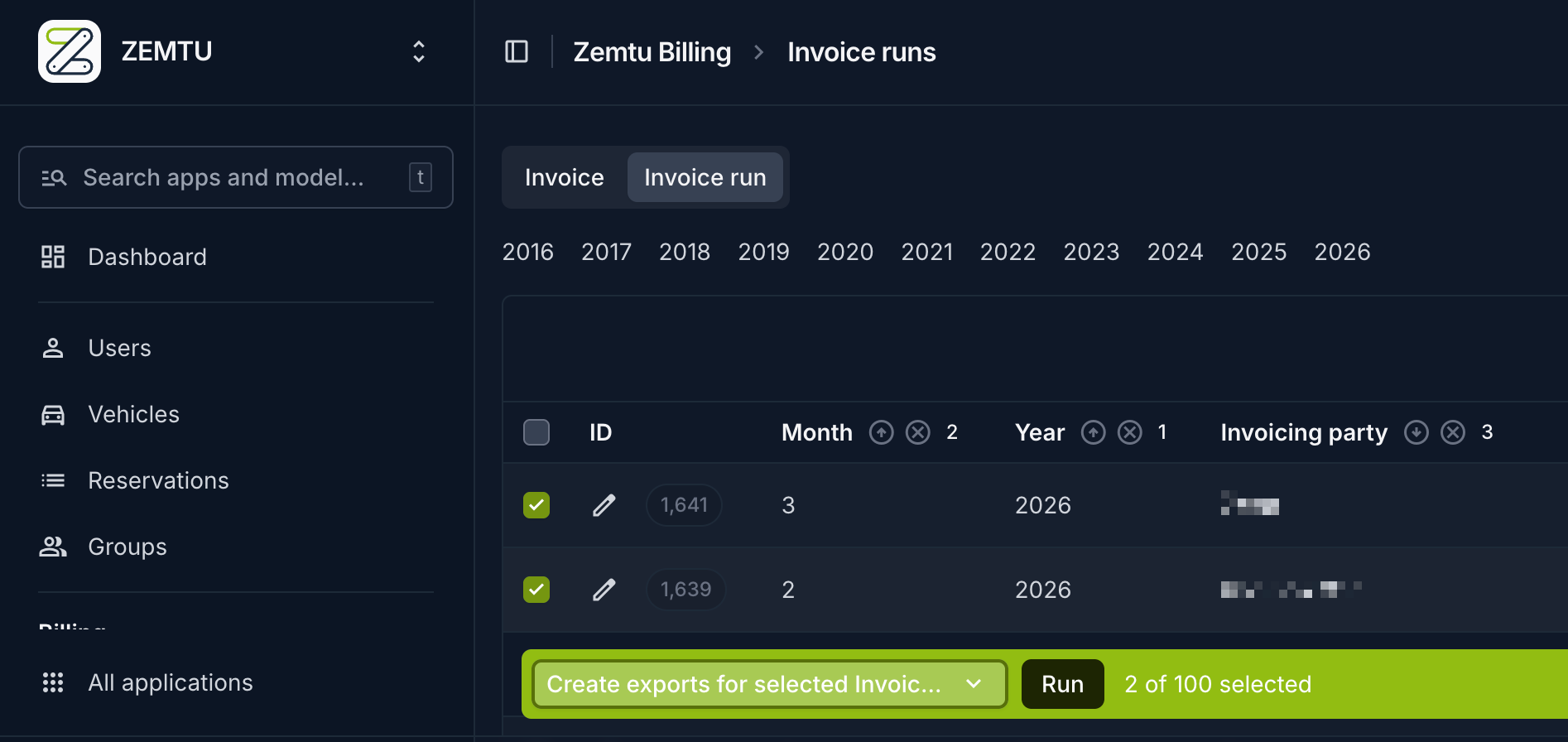
Task: Click the Zemtu logo icon
Action: (70, 51)
